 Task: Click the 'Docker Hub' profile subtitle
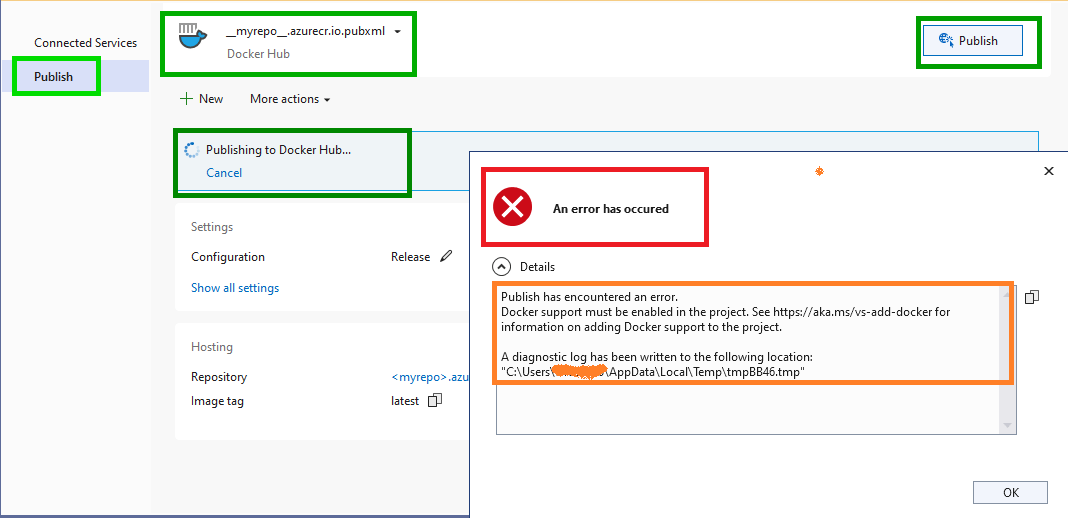(x=258, y=54)
